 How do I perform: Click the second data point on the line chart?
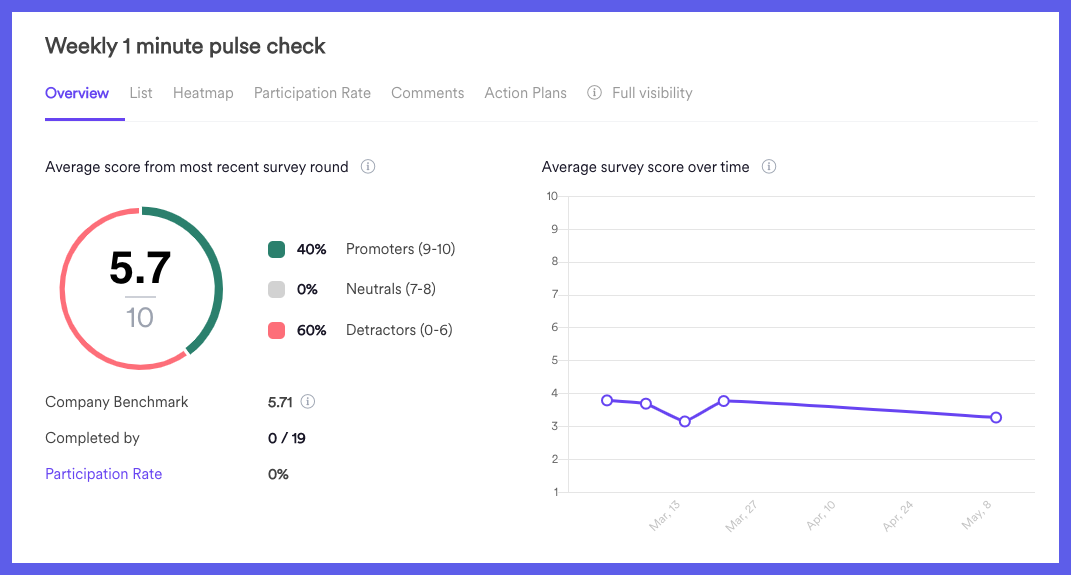click(x=645, y=404)
